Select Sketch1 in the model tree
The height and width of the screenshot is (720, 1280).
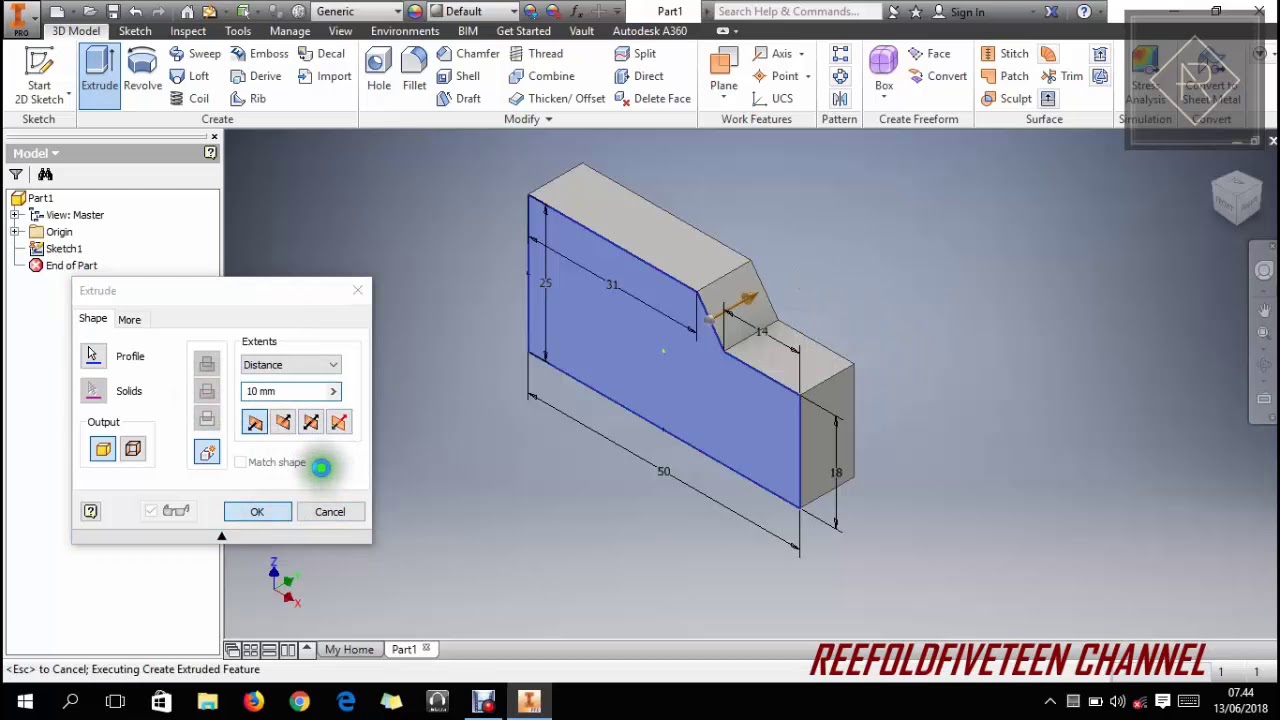click(x=64, y=249)
